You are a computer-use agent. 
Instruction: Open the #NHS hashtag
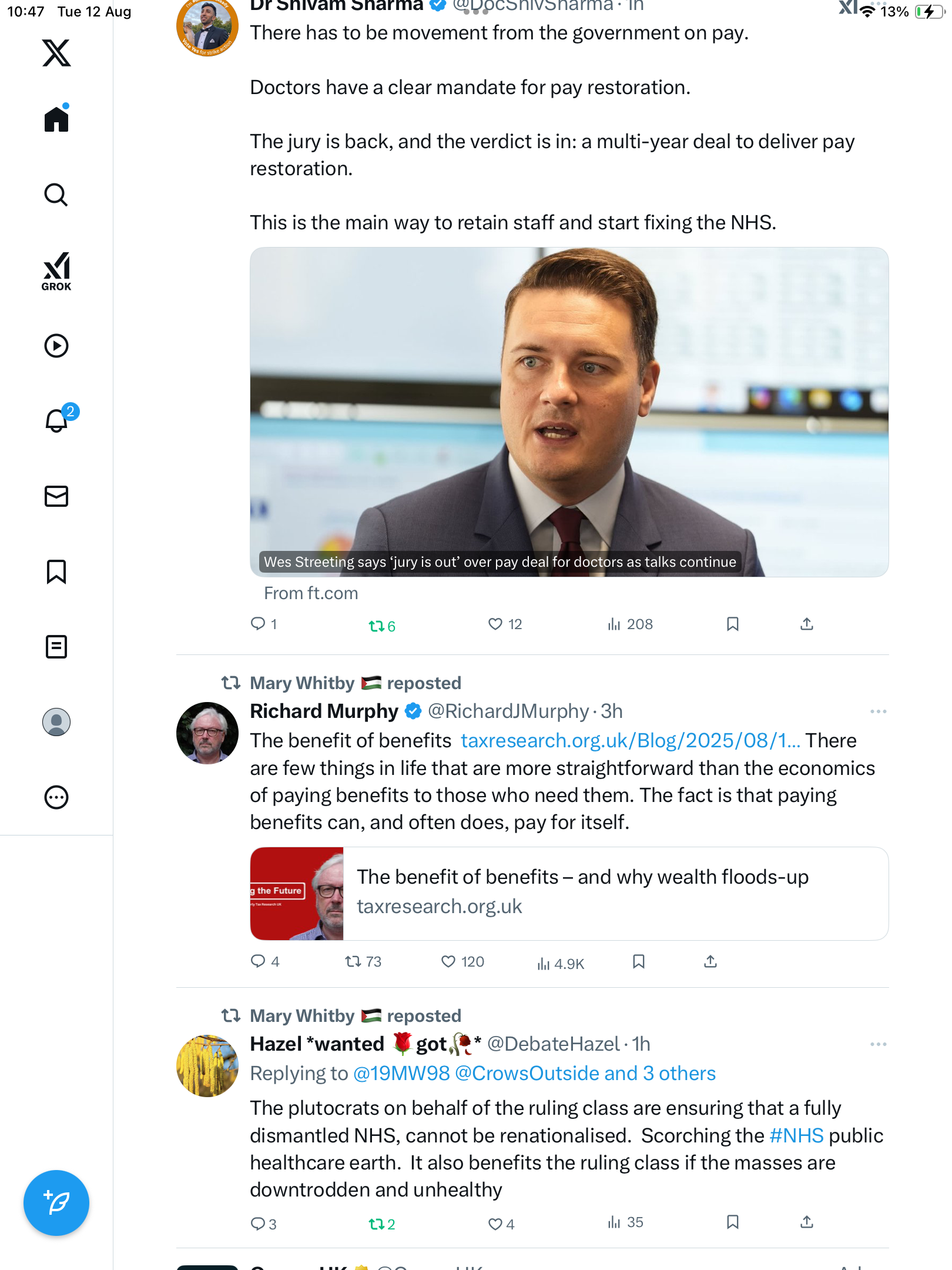click(x=796, y=1135)
